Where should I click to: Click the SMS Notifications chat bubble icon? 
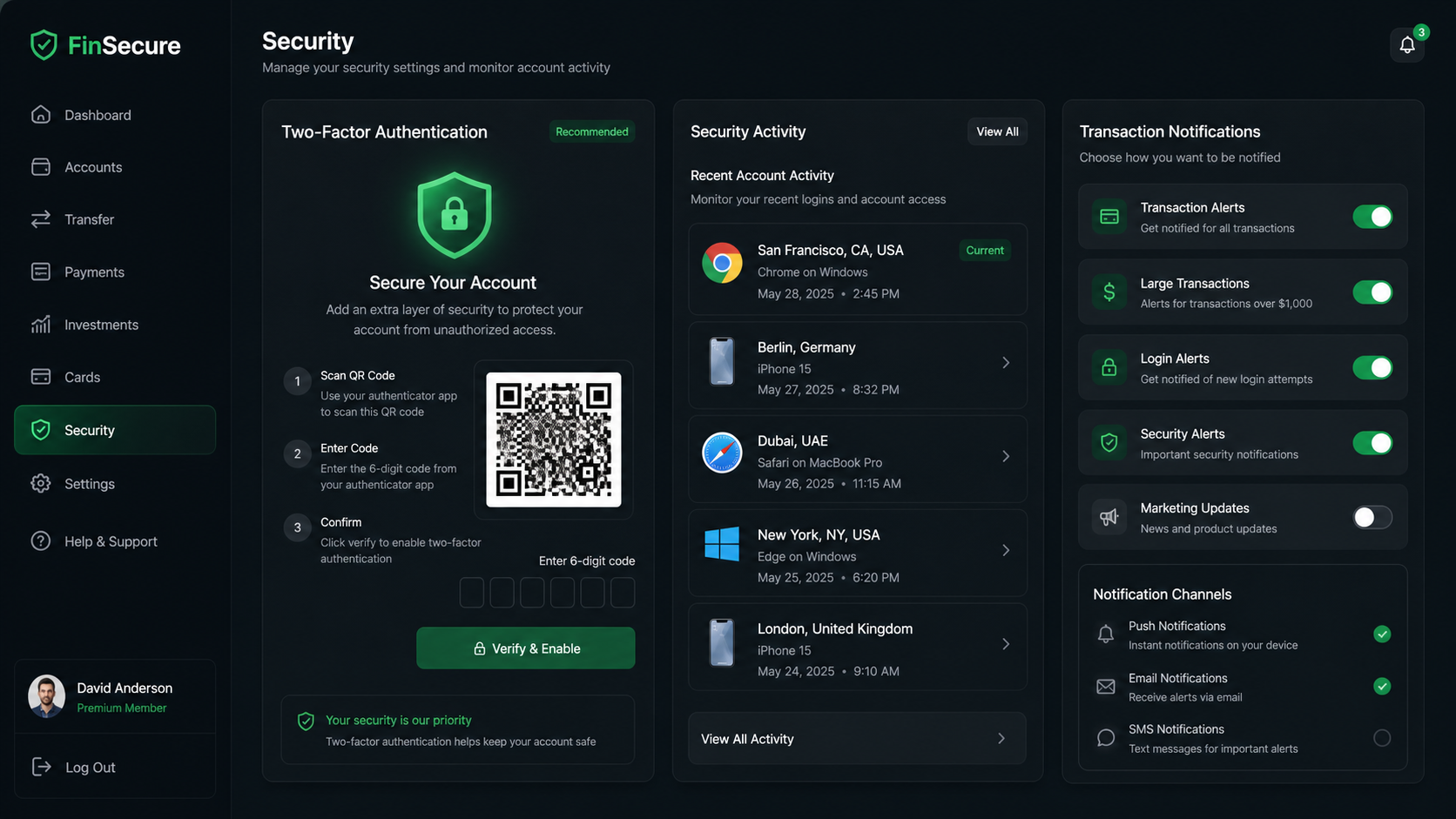click(1106, 738)
